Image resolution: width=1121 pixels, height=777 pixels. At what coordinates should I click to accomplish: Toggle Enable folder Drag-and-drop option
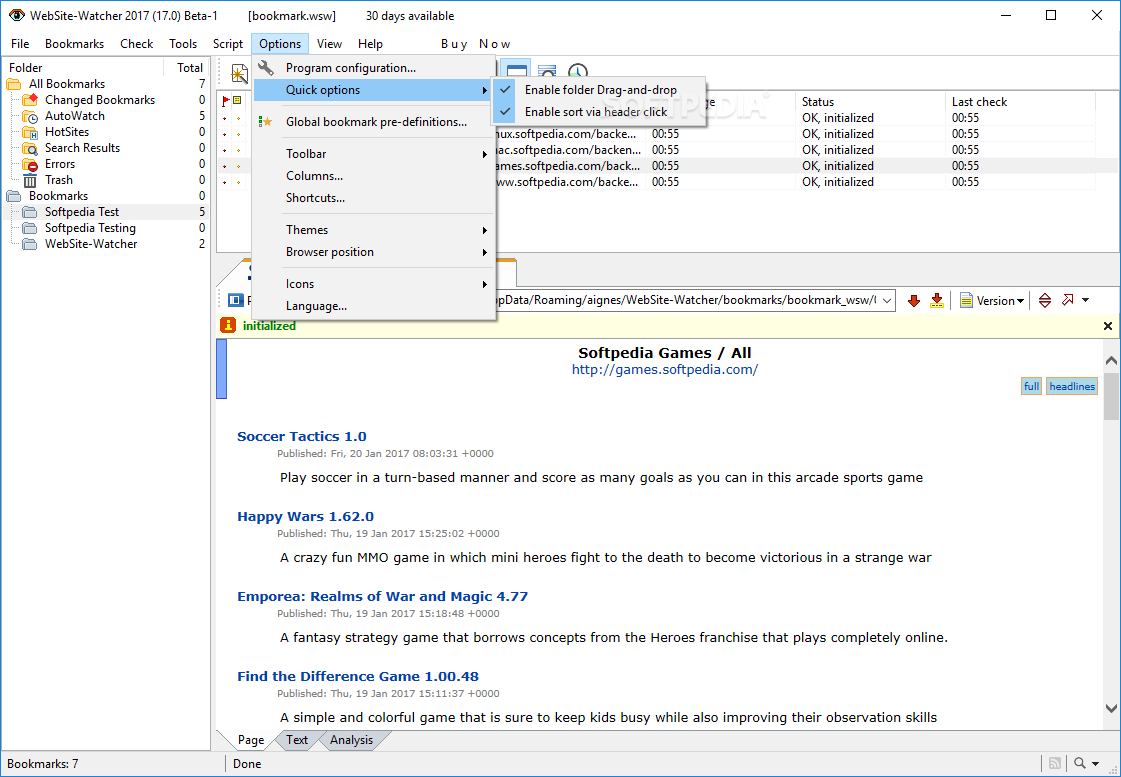(599, 90)
